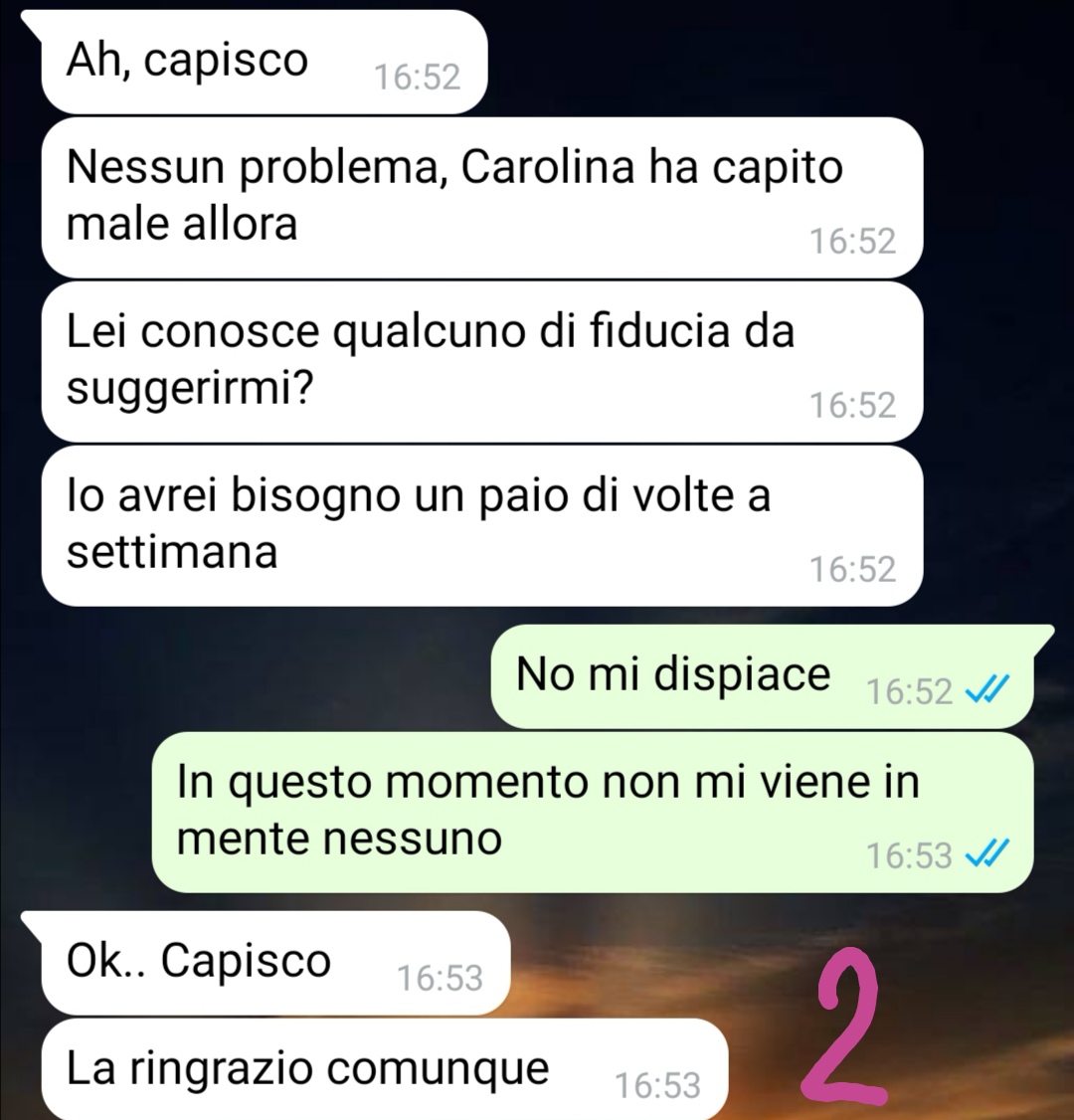
Task: Tap the "Lei conosce qualcuno di fiducia" message
Action: click(482, 361)
